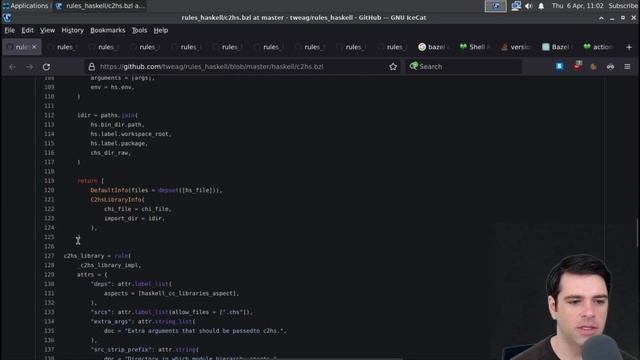The height and width of the screenshot is (360, 640).
Task: Click haskell_cc_libraries_aspect on line 131
Action: pos(189,293)
